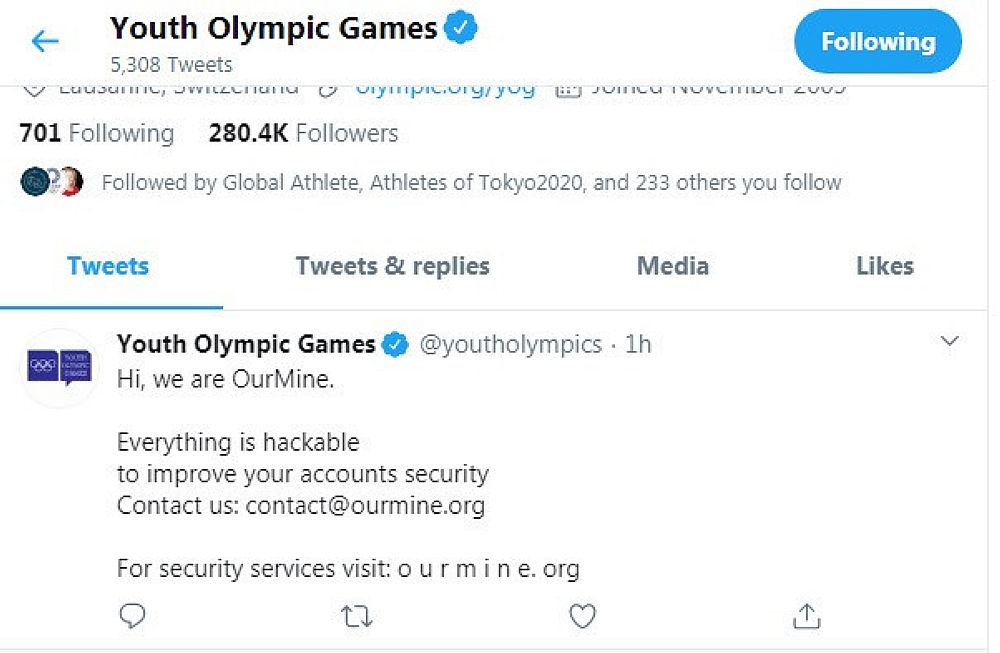
Task: Click the Youth Olympic Games tweet avatar
Action: tap(59, 368)
